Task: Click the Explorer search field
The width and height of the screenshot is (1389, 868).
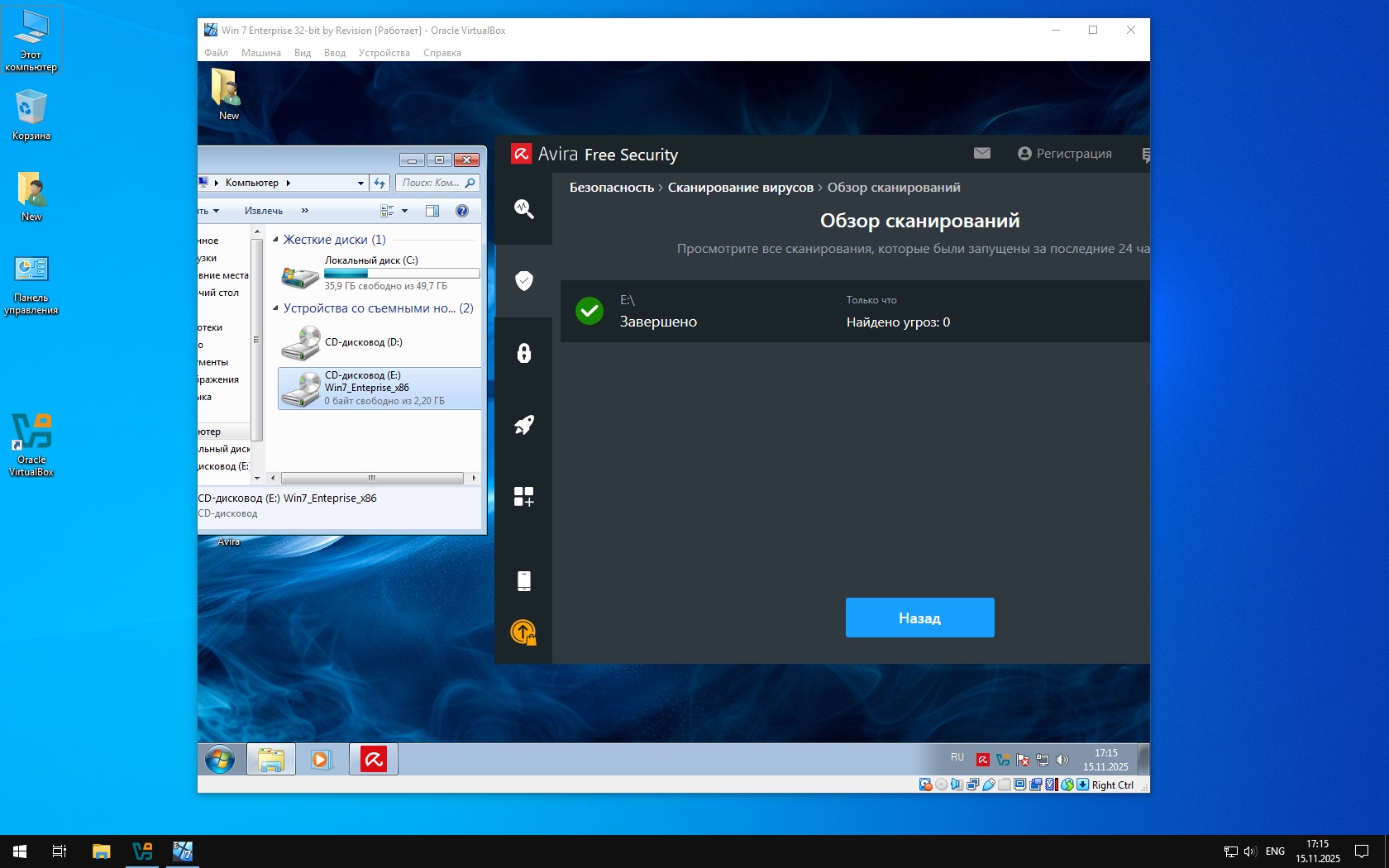Action: click(x=431, y=183)
